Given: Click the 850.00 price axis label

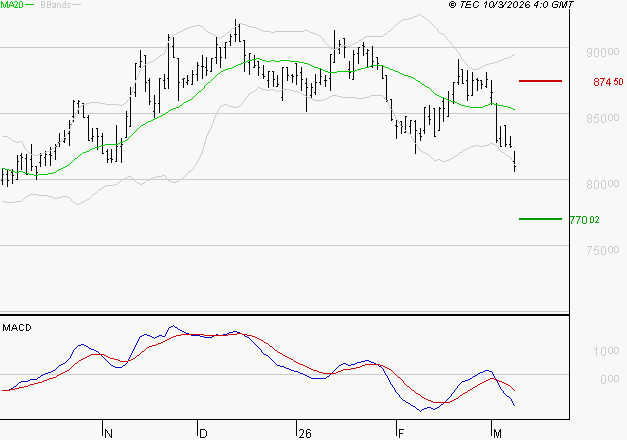Looking at the screenshot, I should [x=603, y=118].
